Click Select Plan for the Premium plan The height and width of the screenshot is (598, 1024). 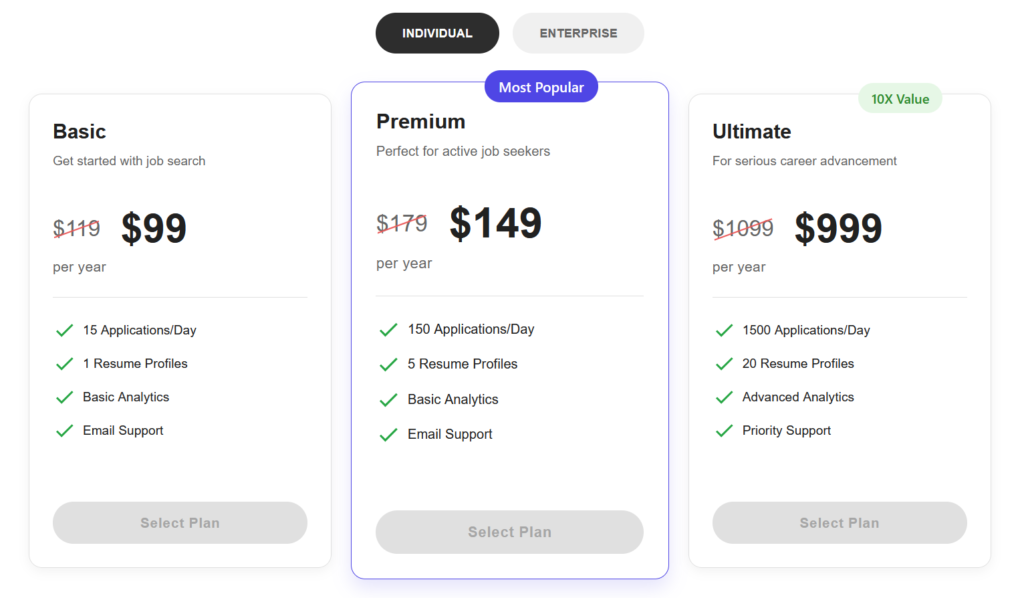pos(509,531)
